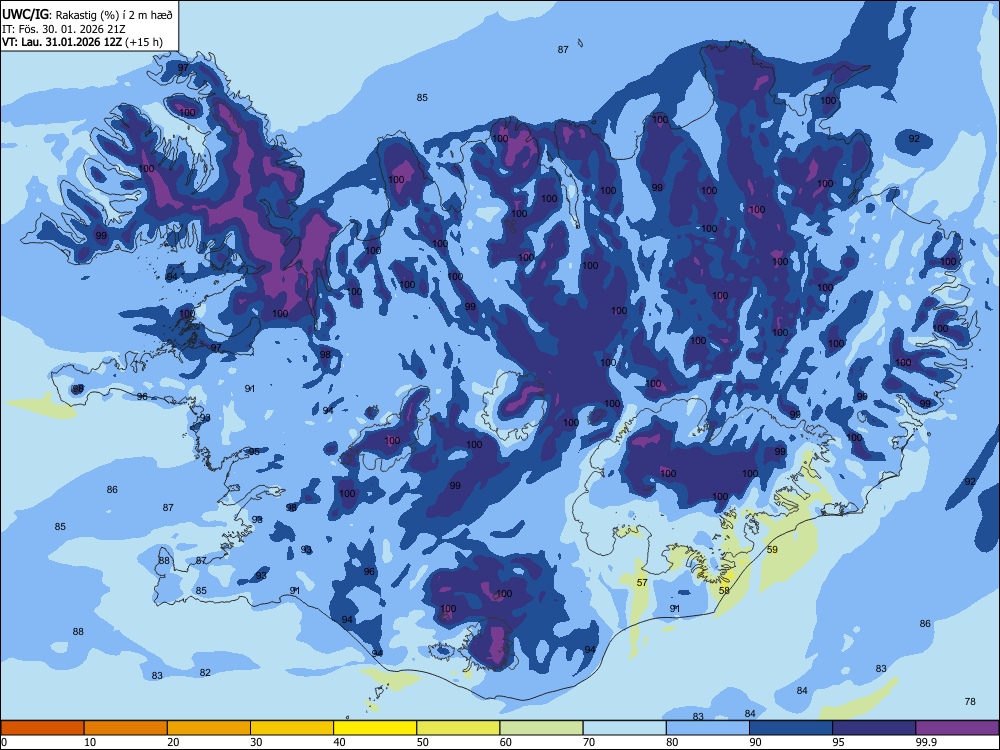The image size is (1000, 750).
Task: Click the title "UWC/IG: Rakastig (%) í 2 m hæð"
Action: pos(87,15)
